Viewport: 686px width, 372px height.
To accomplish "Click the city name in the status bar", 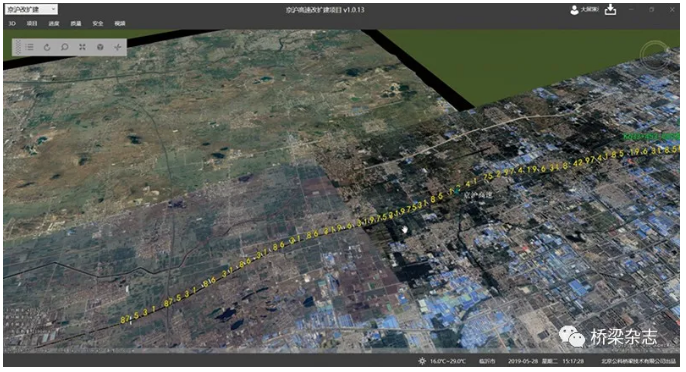I will coord(486,361).
